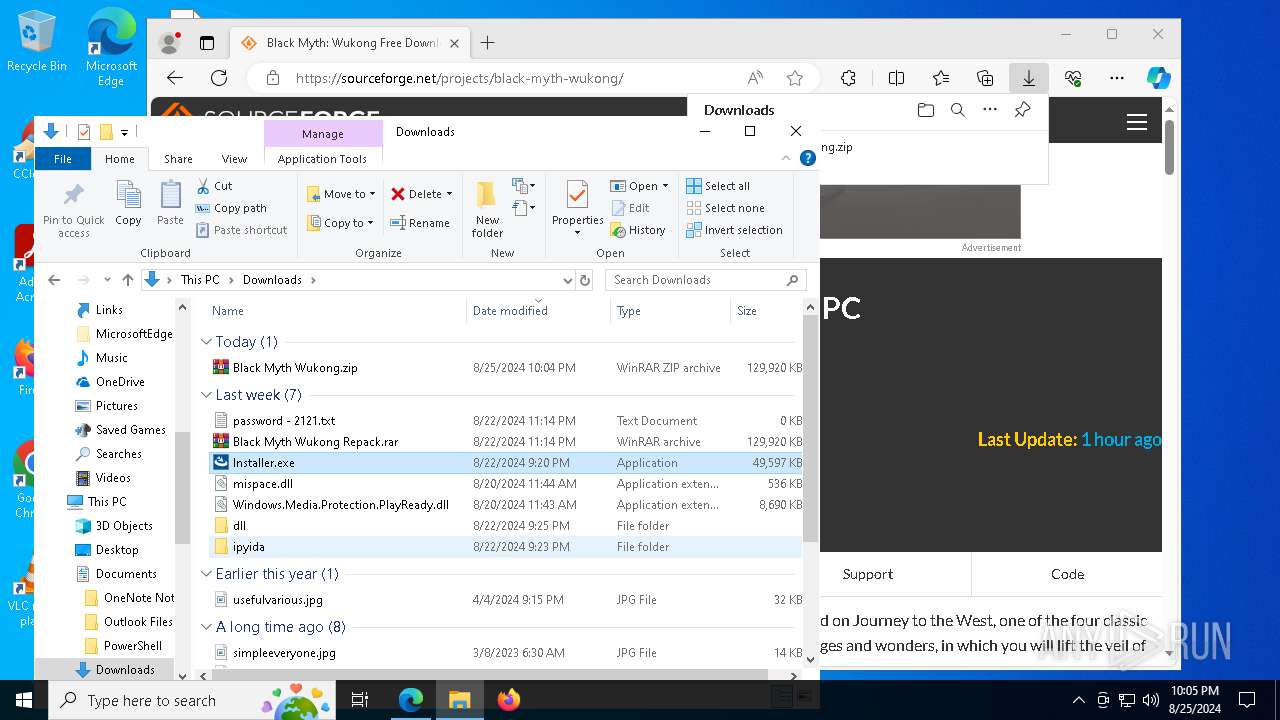This screenshot has height=720, width=1280.
Task: Click History in Open group
Action: (637, 230)
